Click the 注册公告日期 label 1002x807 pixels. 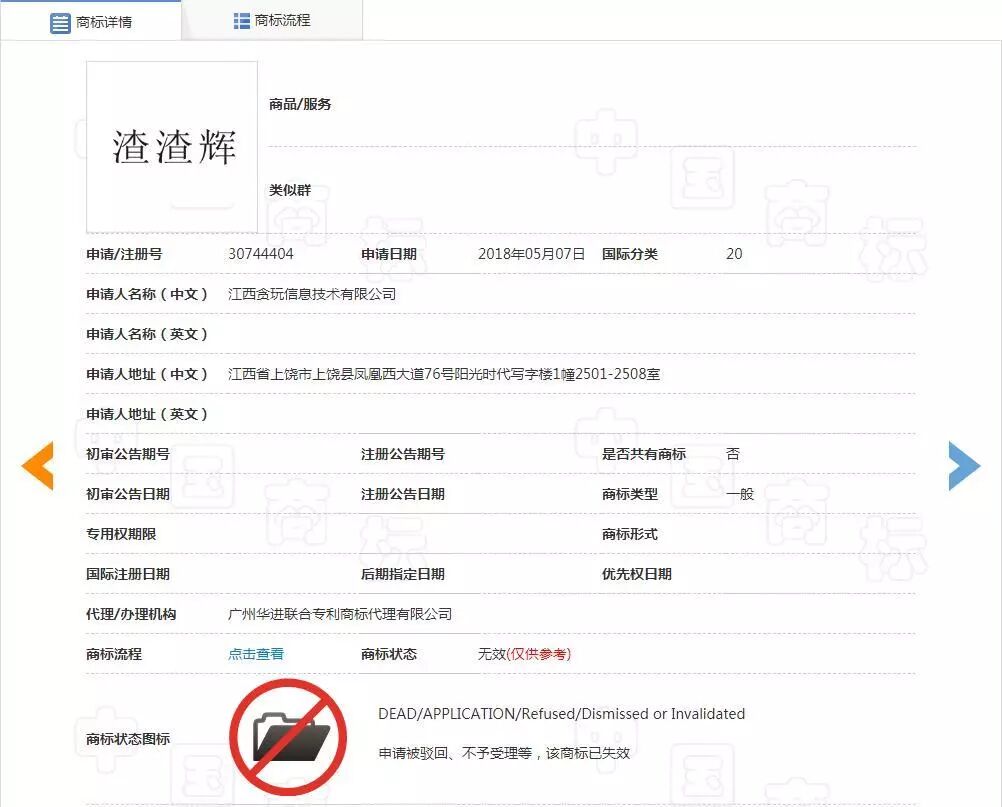[403, 494]
